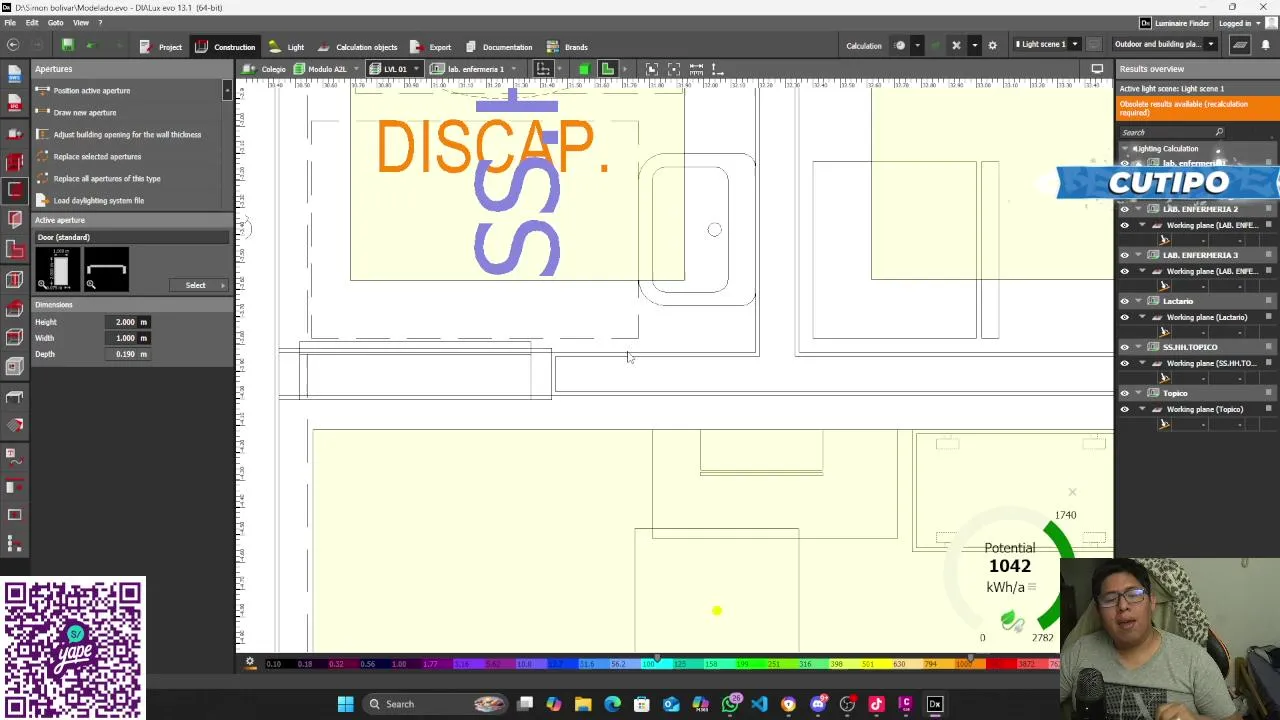Open the Documentation mode tab
1280x720 pixels.
(497, 47)
